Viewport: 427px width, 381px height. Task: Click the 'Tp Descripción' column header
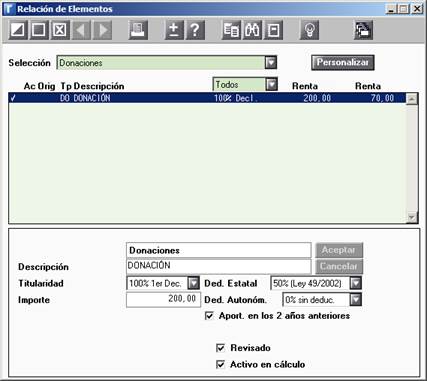click(92, 86)
